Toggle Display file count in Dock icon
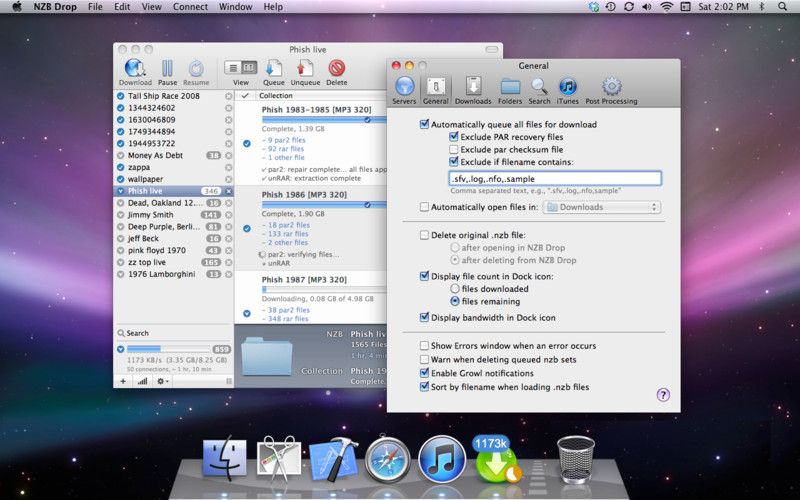Screen dimensions: 800x500 pyautogui.click(x=424, y=276)
